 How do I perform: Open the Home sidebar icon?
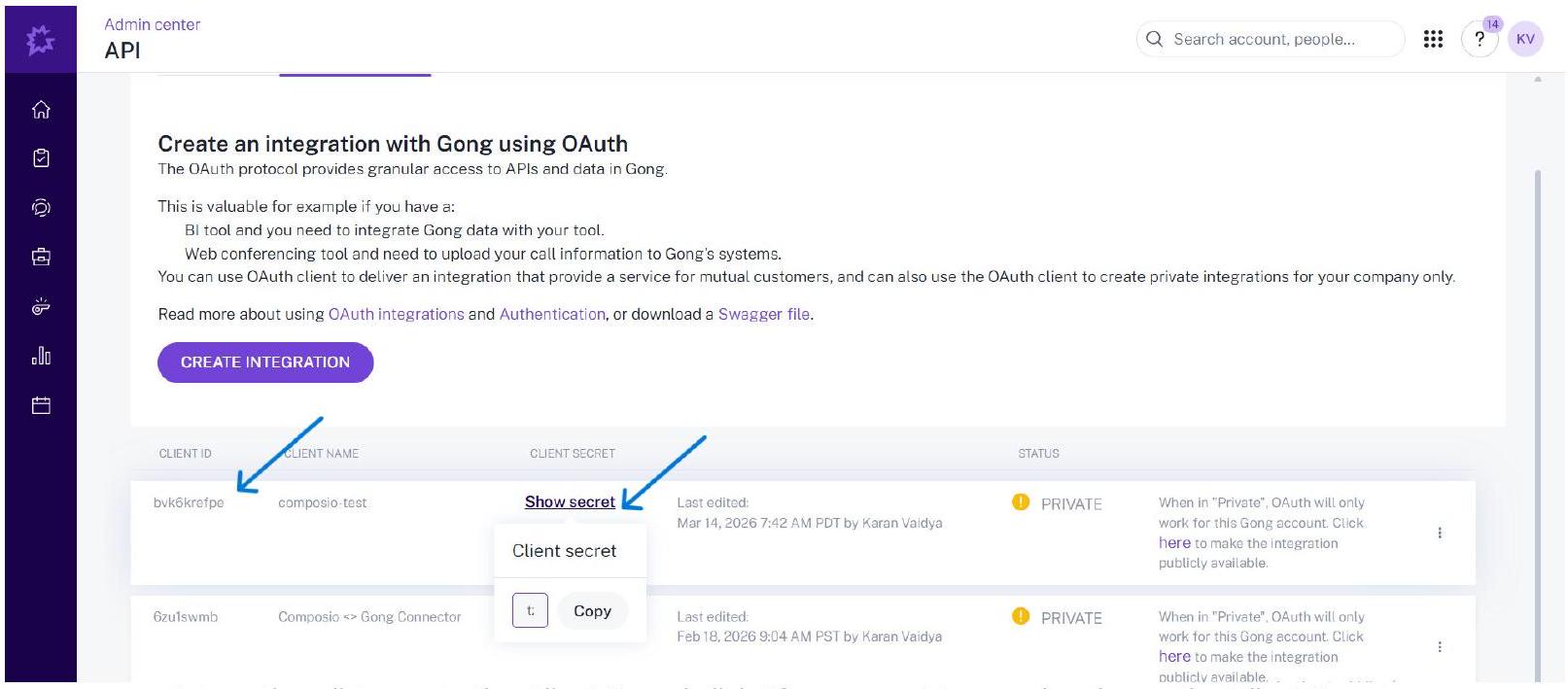pyautogui.click(x=41, y=110)
